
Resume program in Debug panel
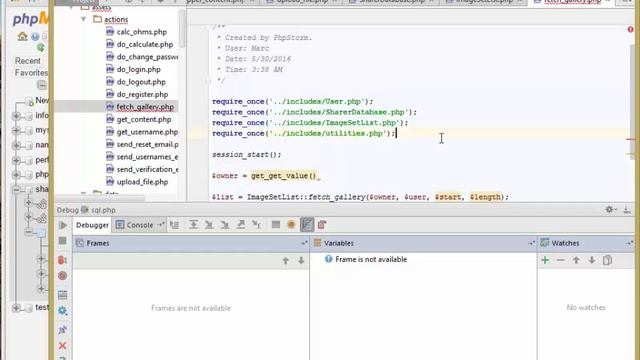click(x=63, y=225)
